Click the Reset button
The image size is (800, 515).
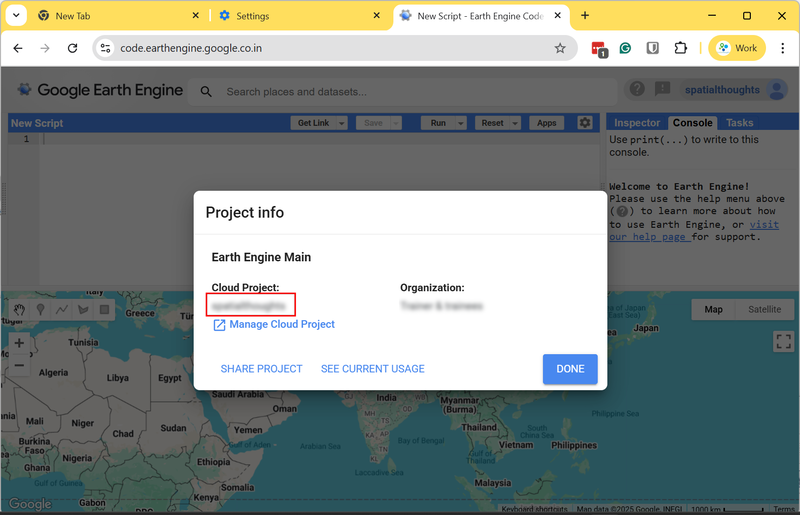492,123
